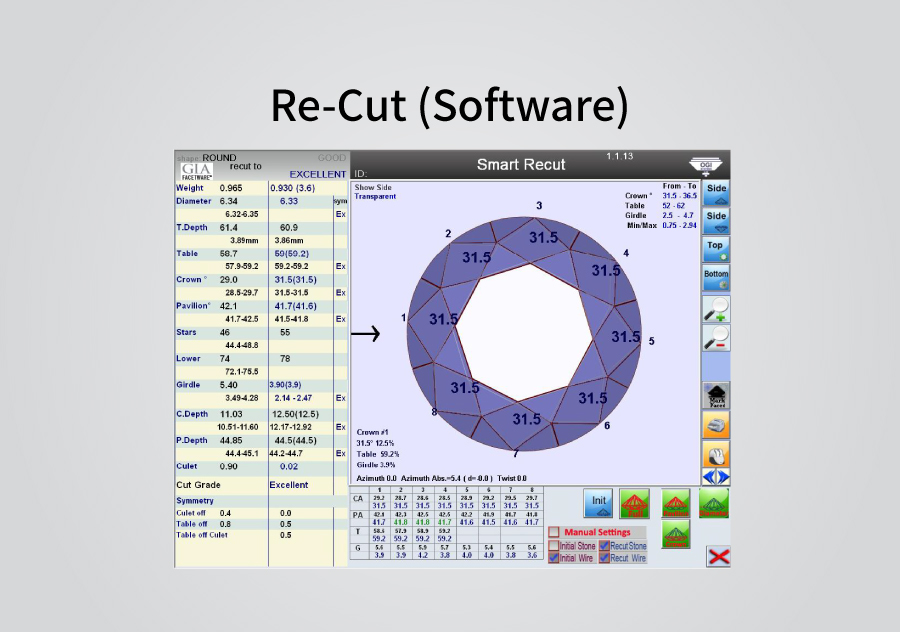This screenshot has height=632, width=900.
Task: Click the green Diameter recut icon
Action: coord(714,502)
